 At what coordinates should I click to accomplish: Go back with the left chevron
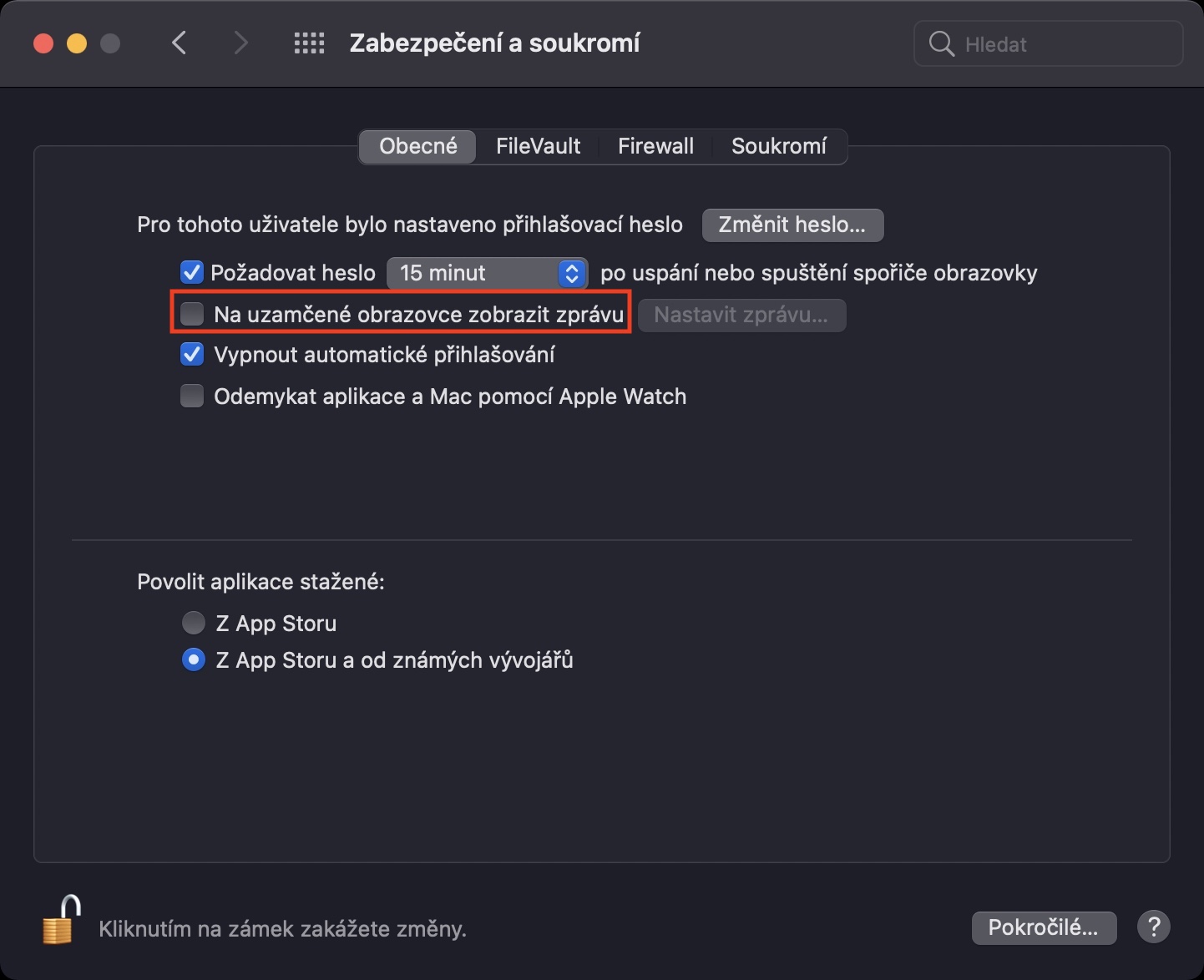click(x=179, y=43)
